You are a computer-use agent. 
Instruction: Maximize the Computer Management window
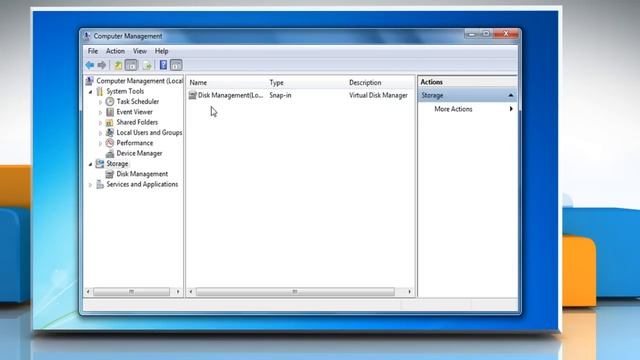point(486,34)
